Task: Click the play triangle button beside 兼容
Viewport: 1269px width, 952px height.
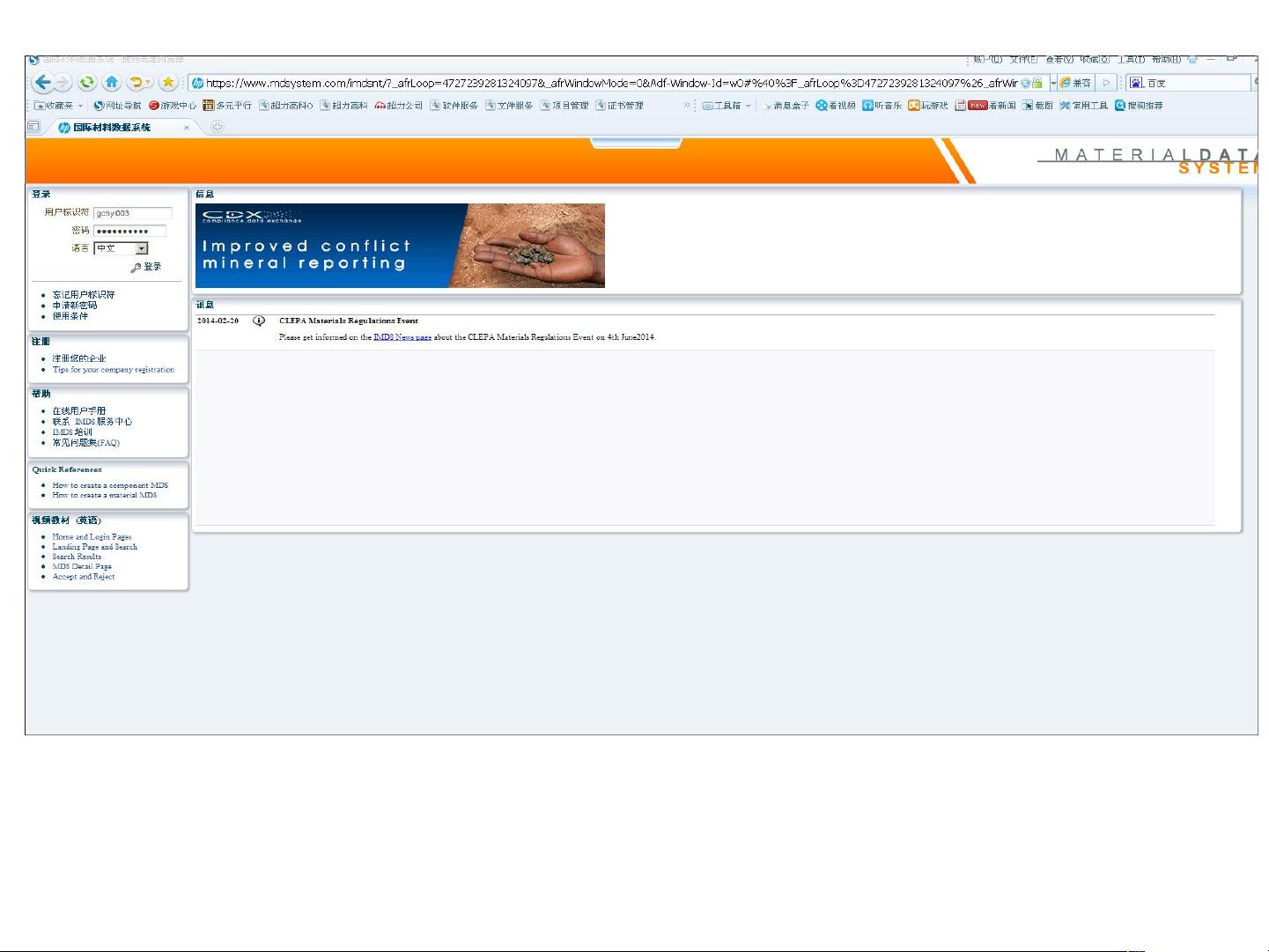Action: click(x=1107, y=83)
